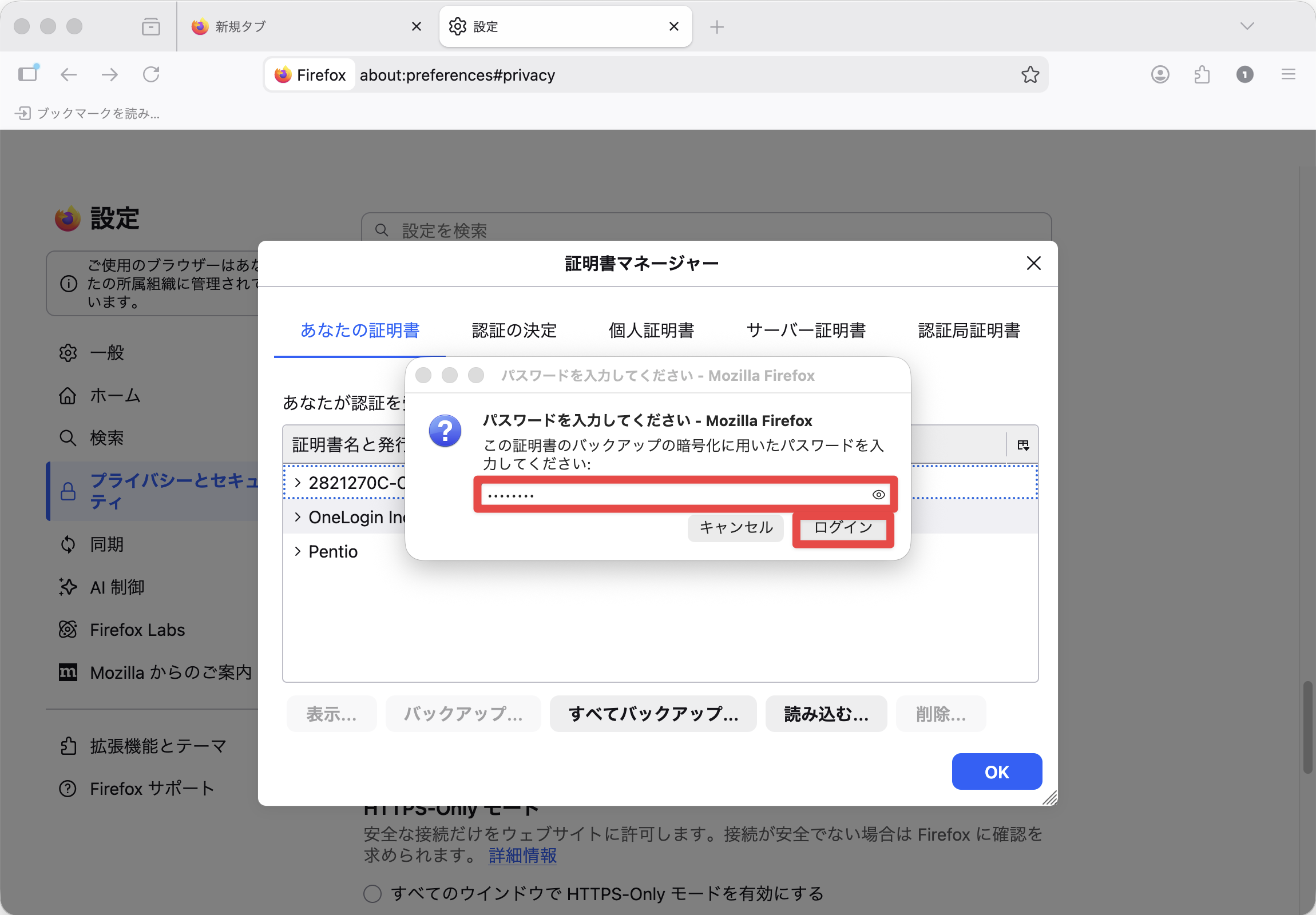This screenshot has height=915, width=1316.
Task: Go back with the back arrow
Action: click(68, 74)
